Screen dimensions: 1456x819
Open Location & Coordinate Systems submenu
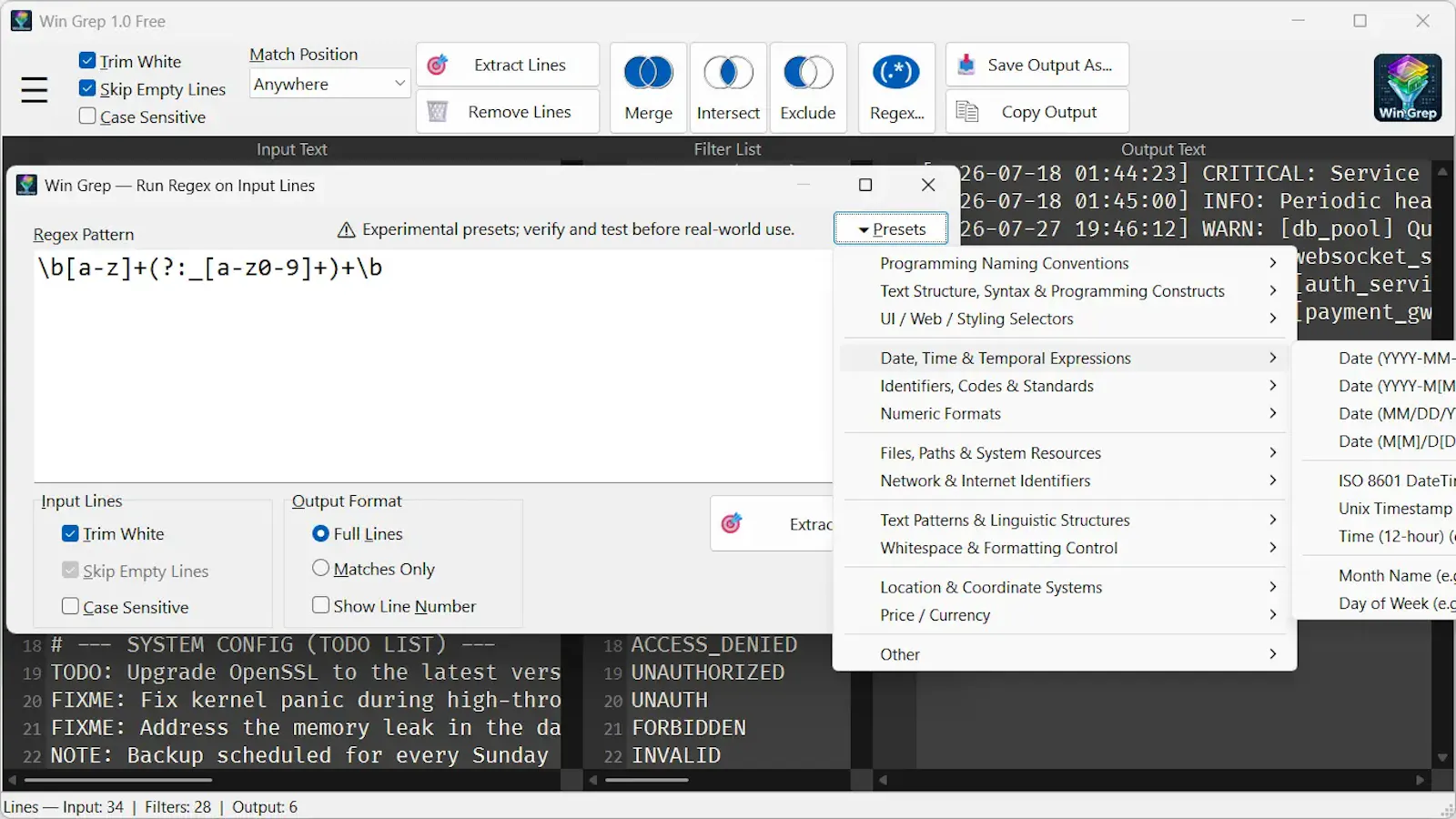tap(1065, 588)
